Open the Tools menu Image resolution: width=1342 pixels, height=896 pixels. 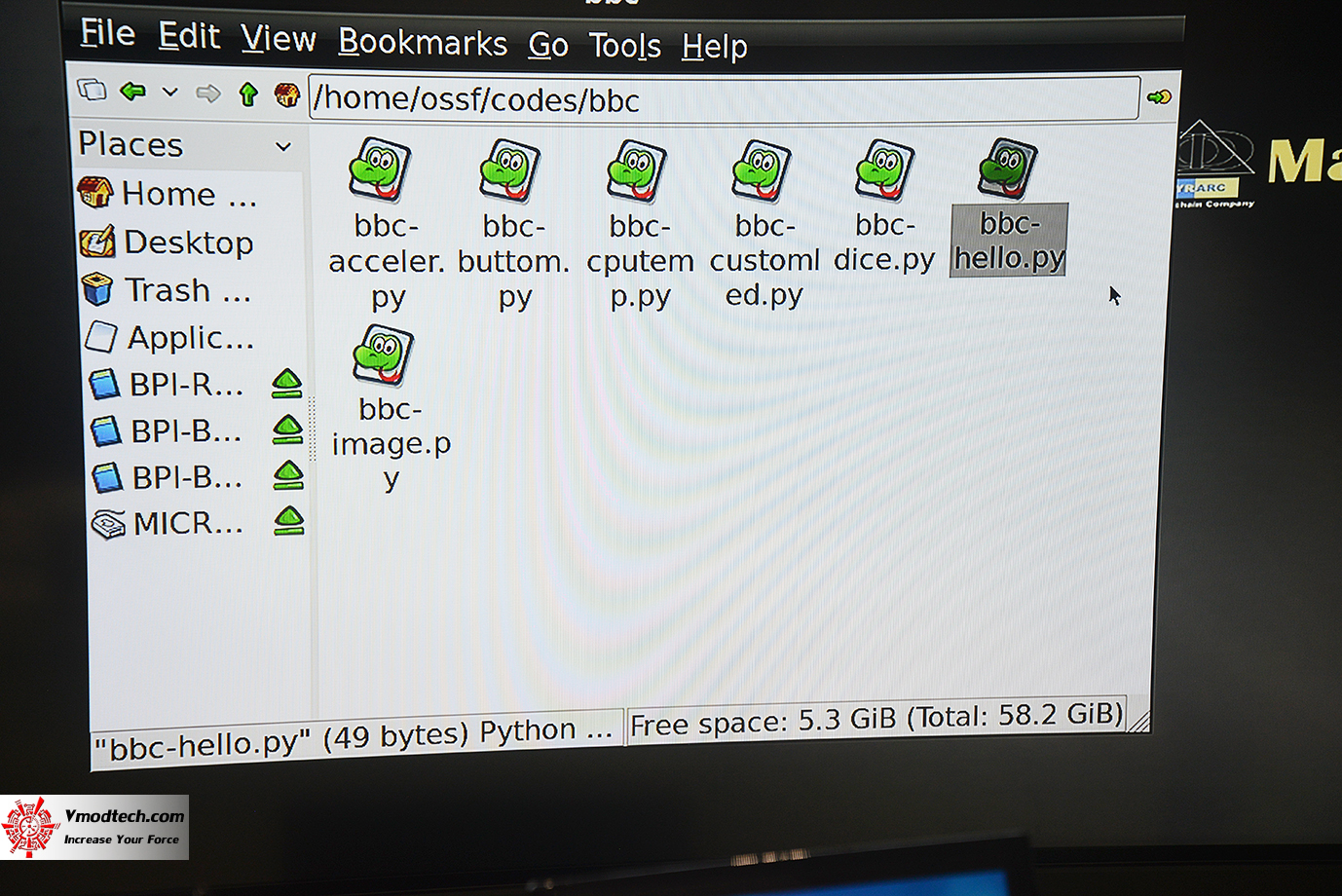tap(624, 46)
